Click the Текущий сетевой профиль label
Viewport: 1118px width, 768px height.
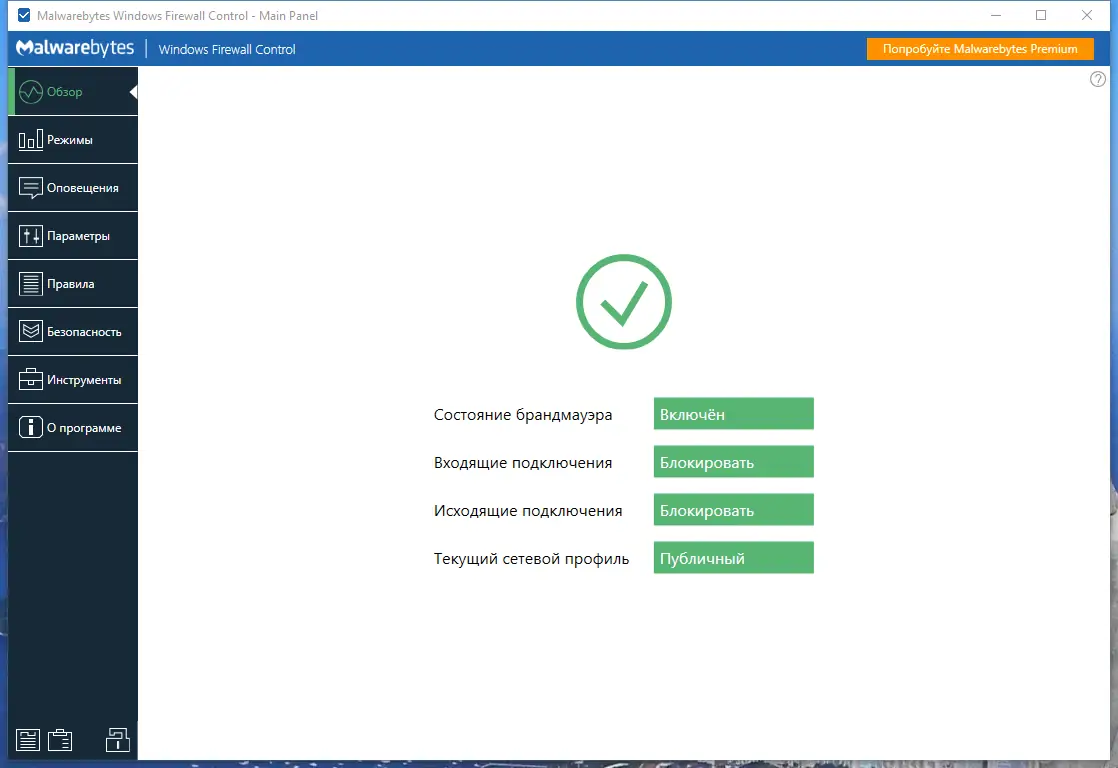531,558
